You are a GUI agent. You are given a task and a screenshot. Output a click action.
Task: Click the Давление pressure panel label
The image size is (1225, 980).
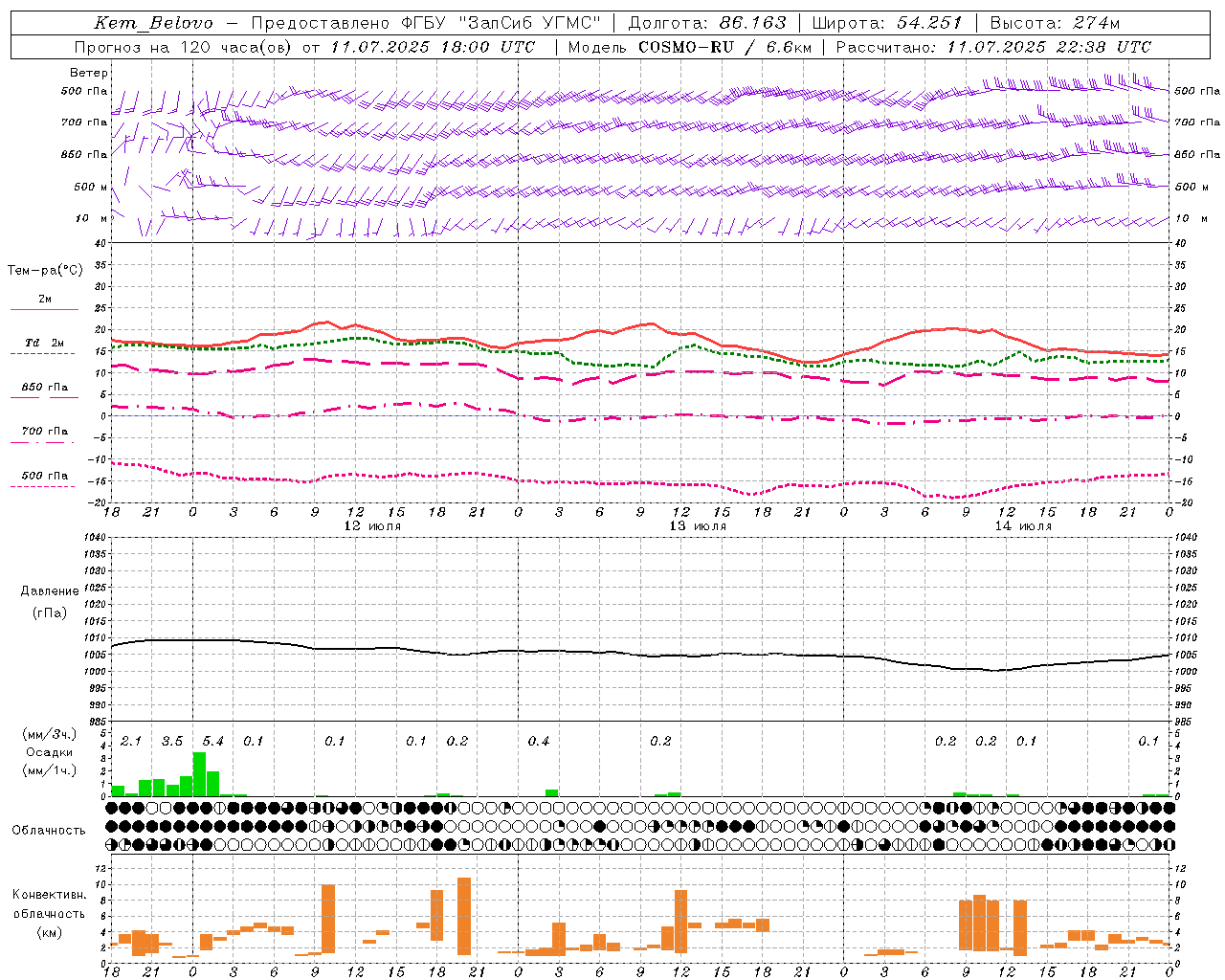coord(50,591)
